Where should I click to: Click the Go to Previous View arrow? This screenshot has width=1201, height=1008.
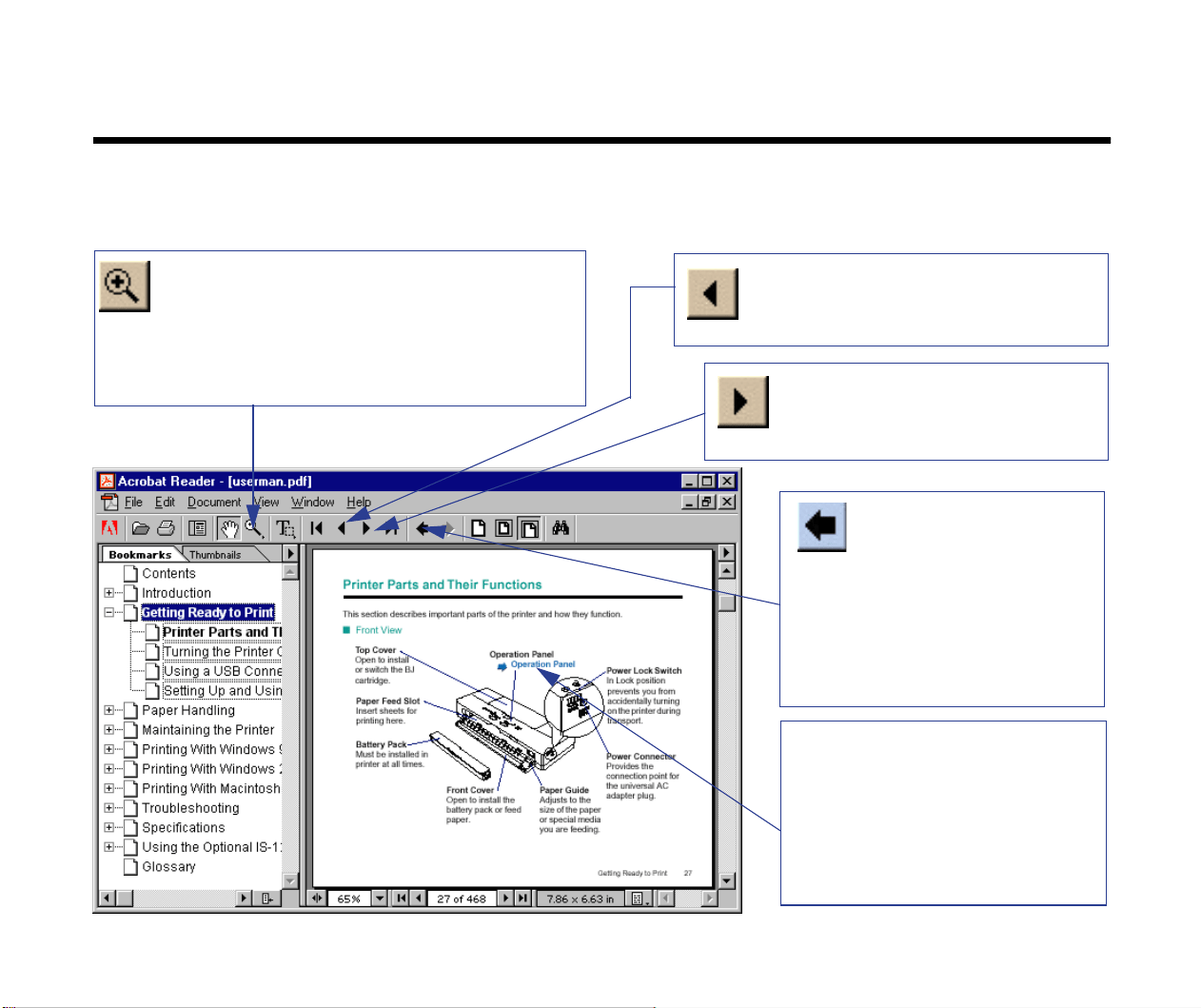point(423,528)
